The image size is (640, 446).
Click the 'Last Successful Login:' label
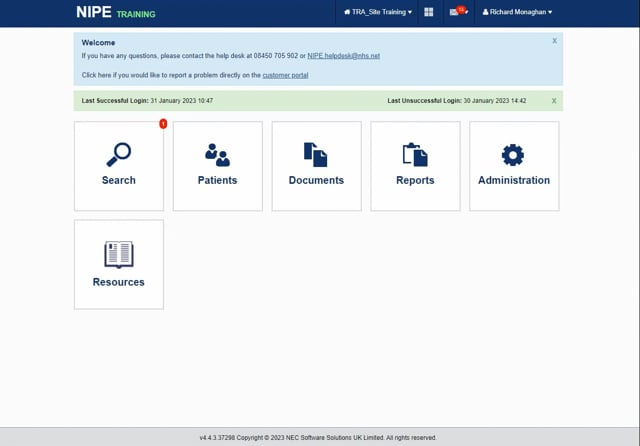coord(115,101)
